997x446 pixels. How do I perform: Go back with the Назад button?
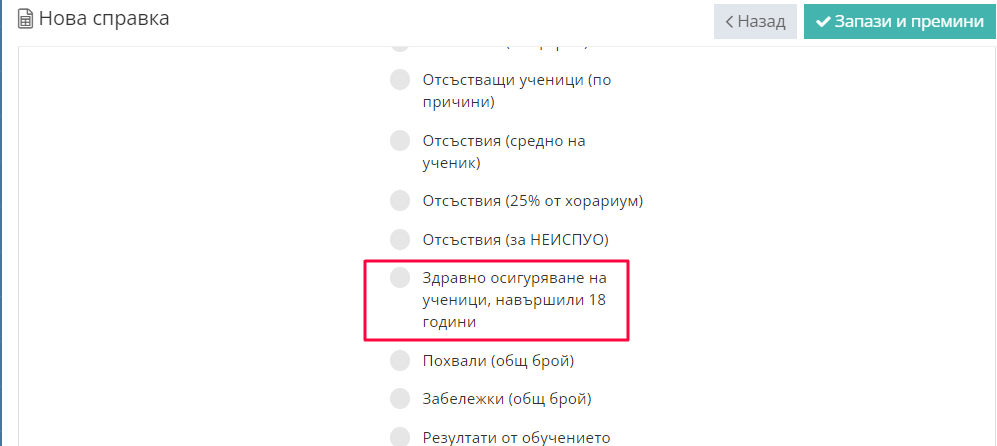755,21
